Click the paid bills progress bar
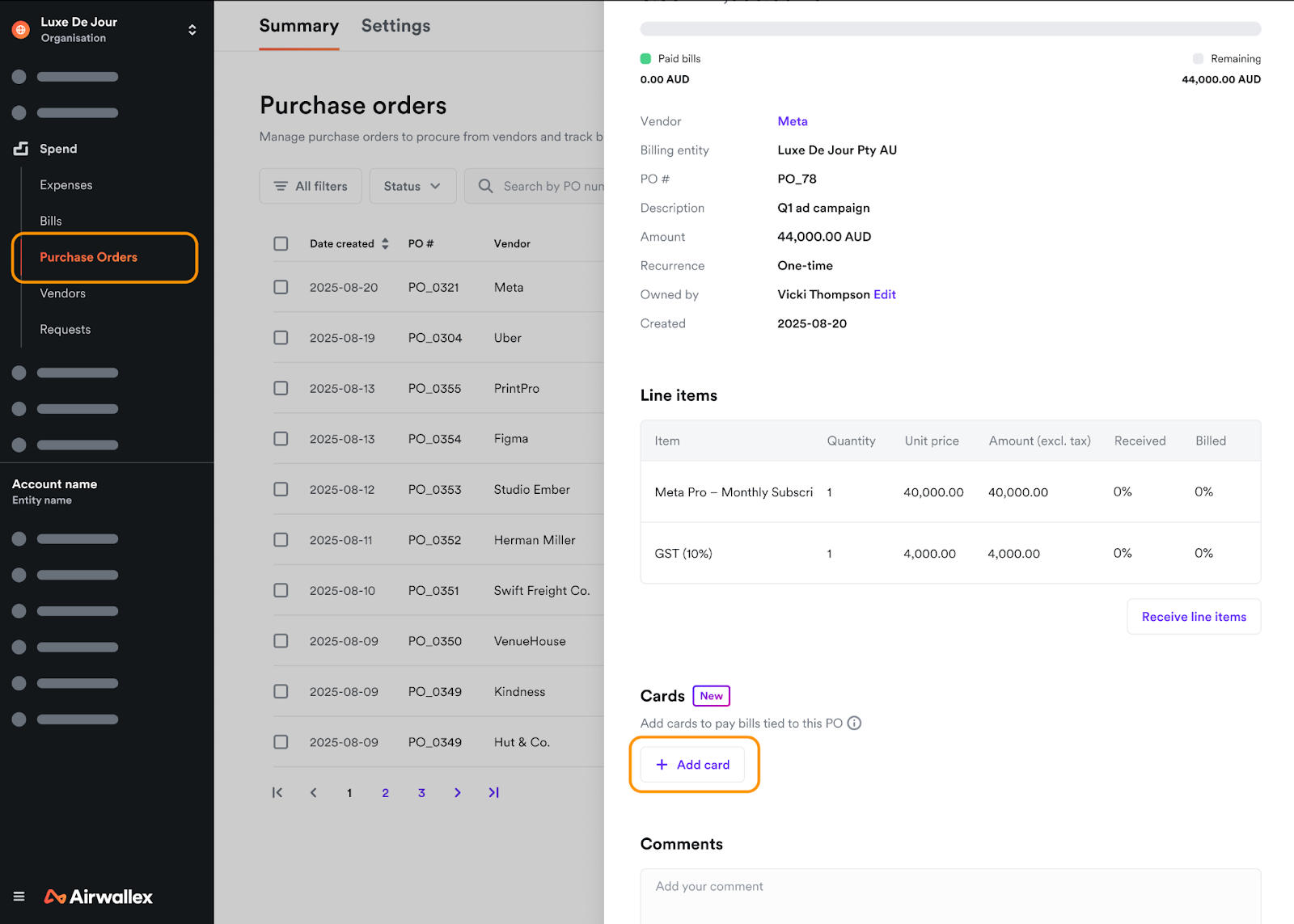This screenshot has height=924, width=1294. (950, 29)
